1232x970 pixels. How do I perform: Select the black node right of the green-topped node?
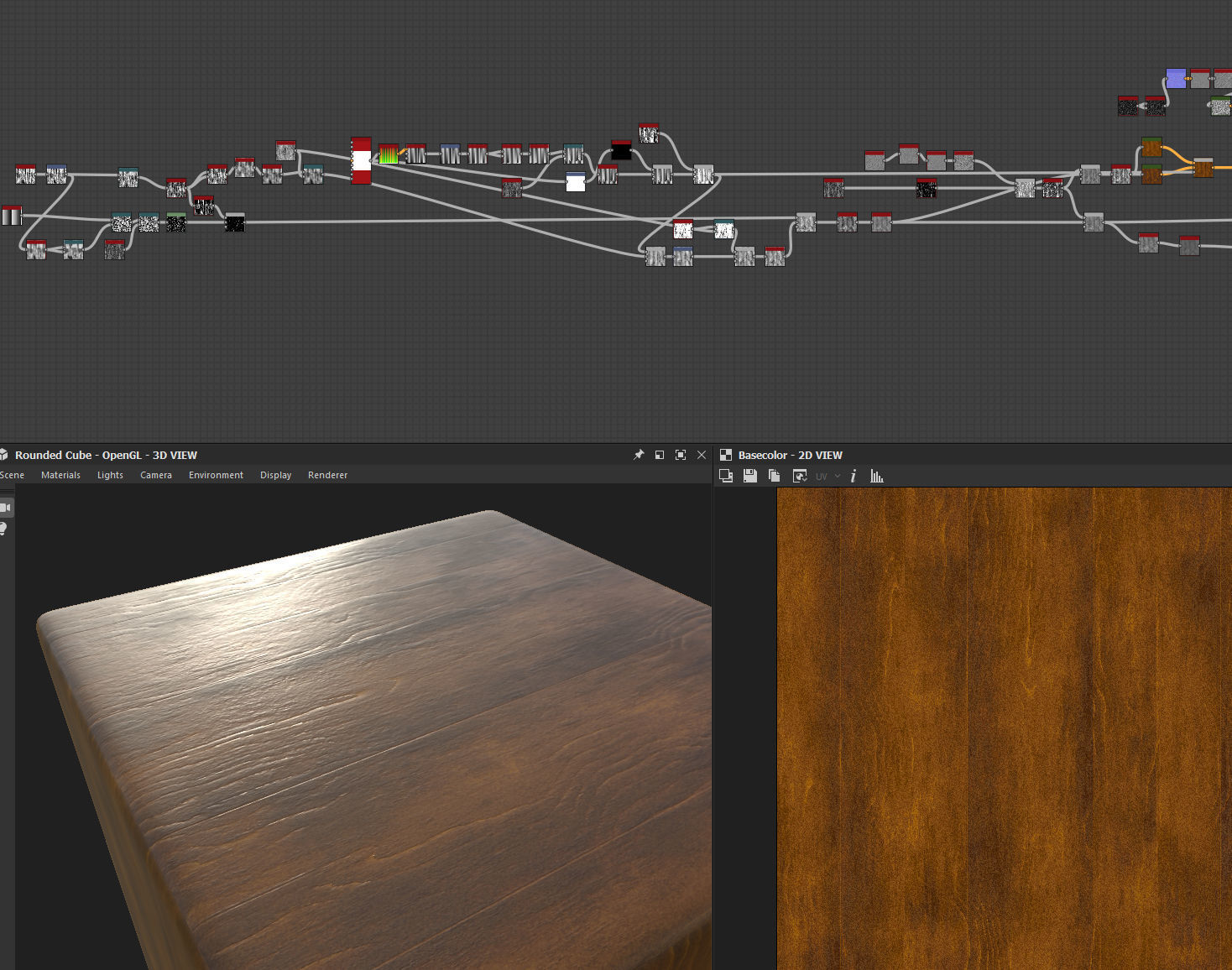coord(235,222)
